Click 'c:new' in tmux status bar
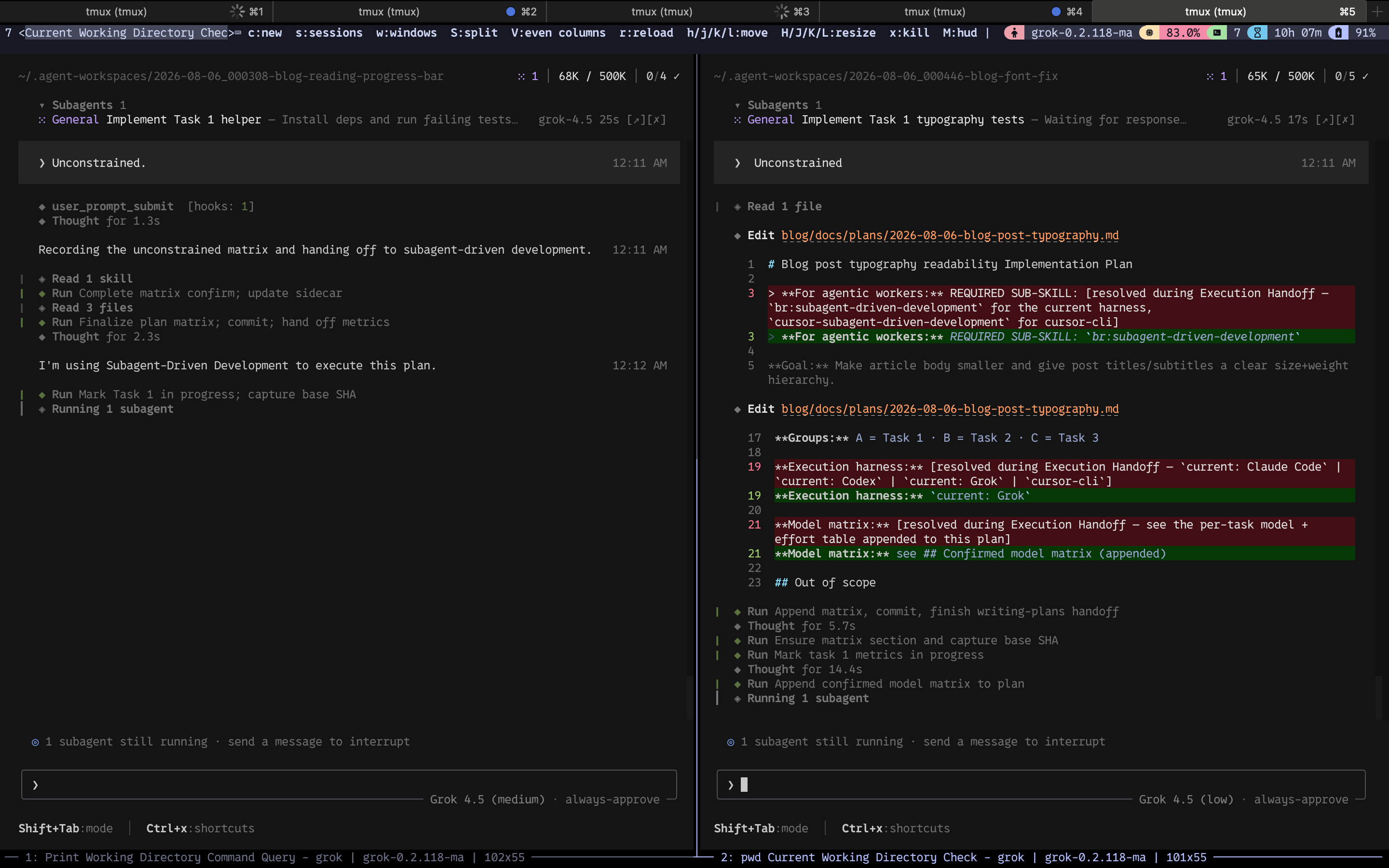Screen dimensions: 1389x868 point(265,33)
